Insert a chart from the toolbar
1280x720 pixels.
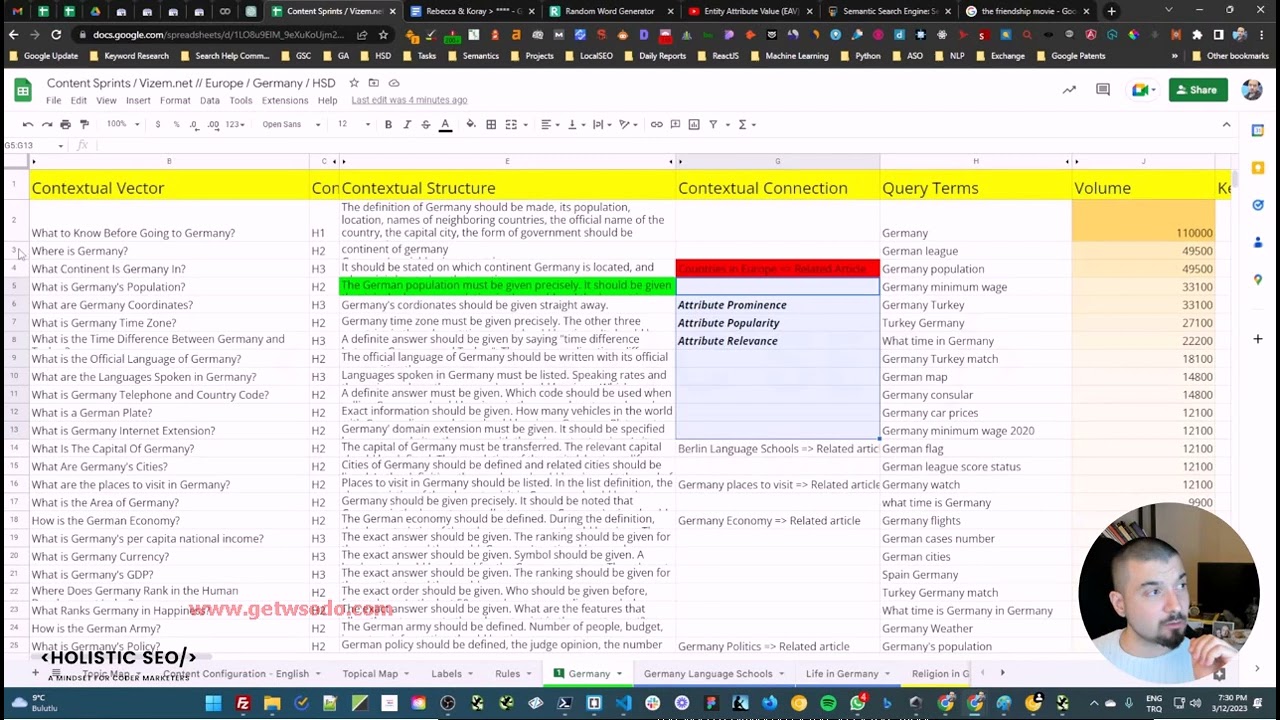[x=694, y=124]
